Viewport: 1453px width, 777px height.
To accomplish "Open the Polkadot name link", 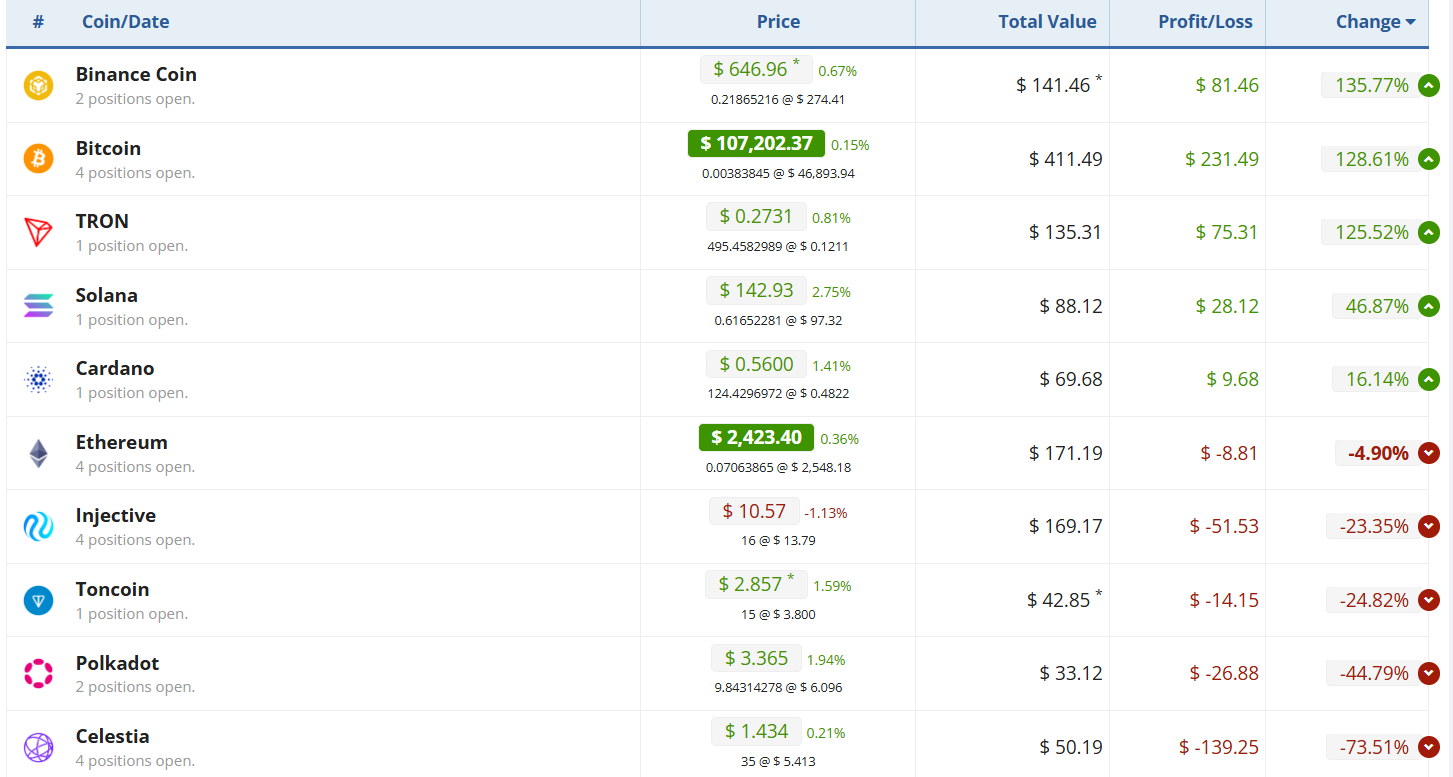I will pos(117,663).
